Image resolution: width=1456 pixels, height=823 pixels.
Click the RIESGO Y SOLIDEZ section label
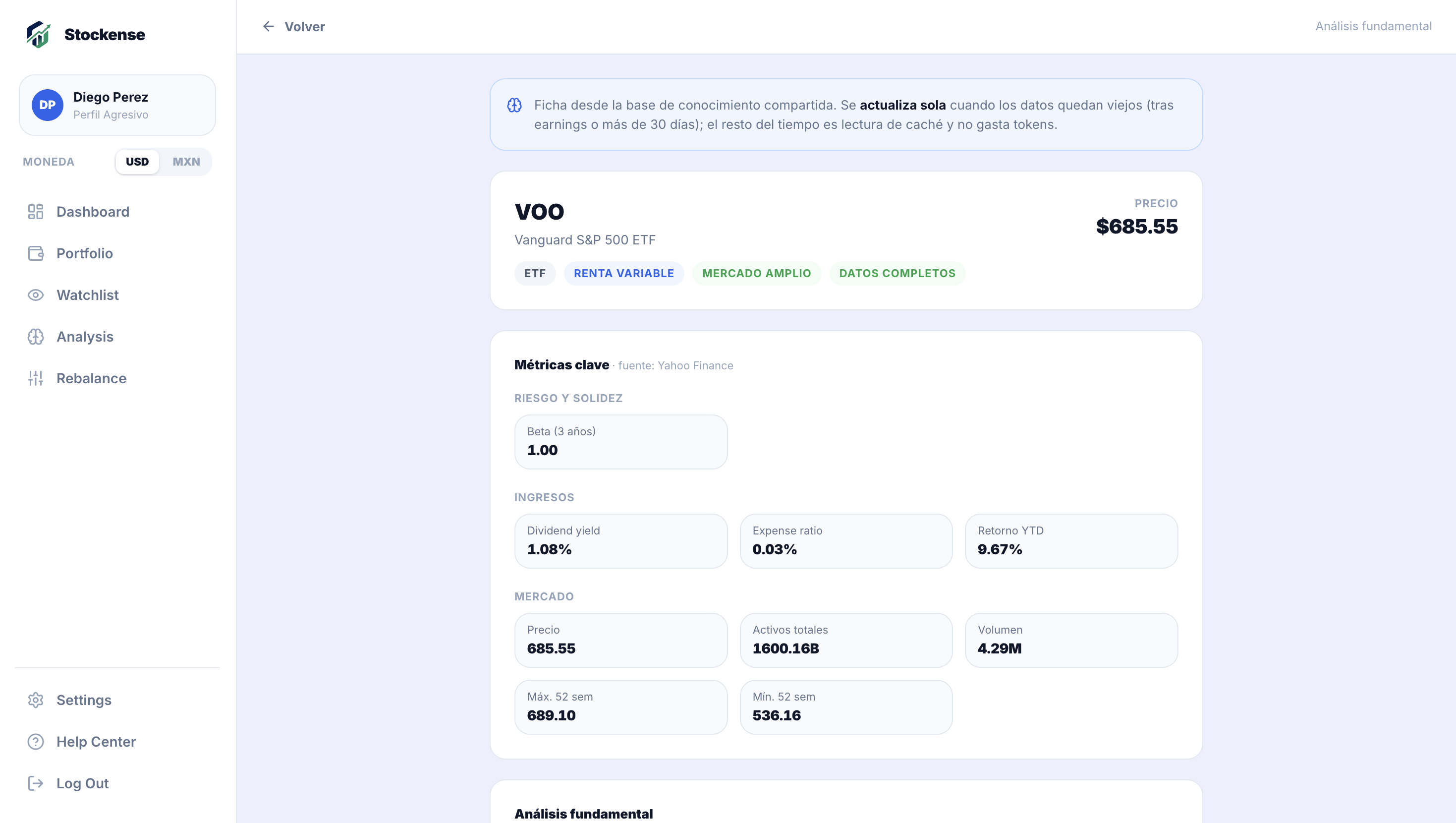click(568, 398)
